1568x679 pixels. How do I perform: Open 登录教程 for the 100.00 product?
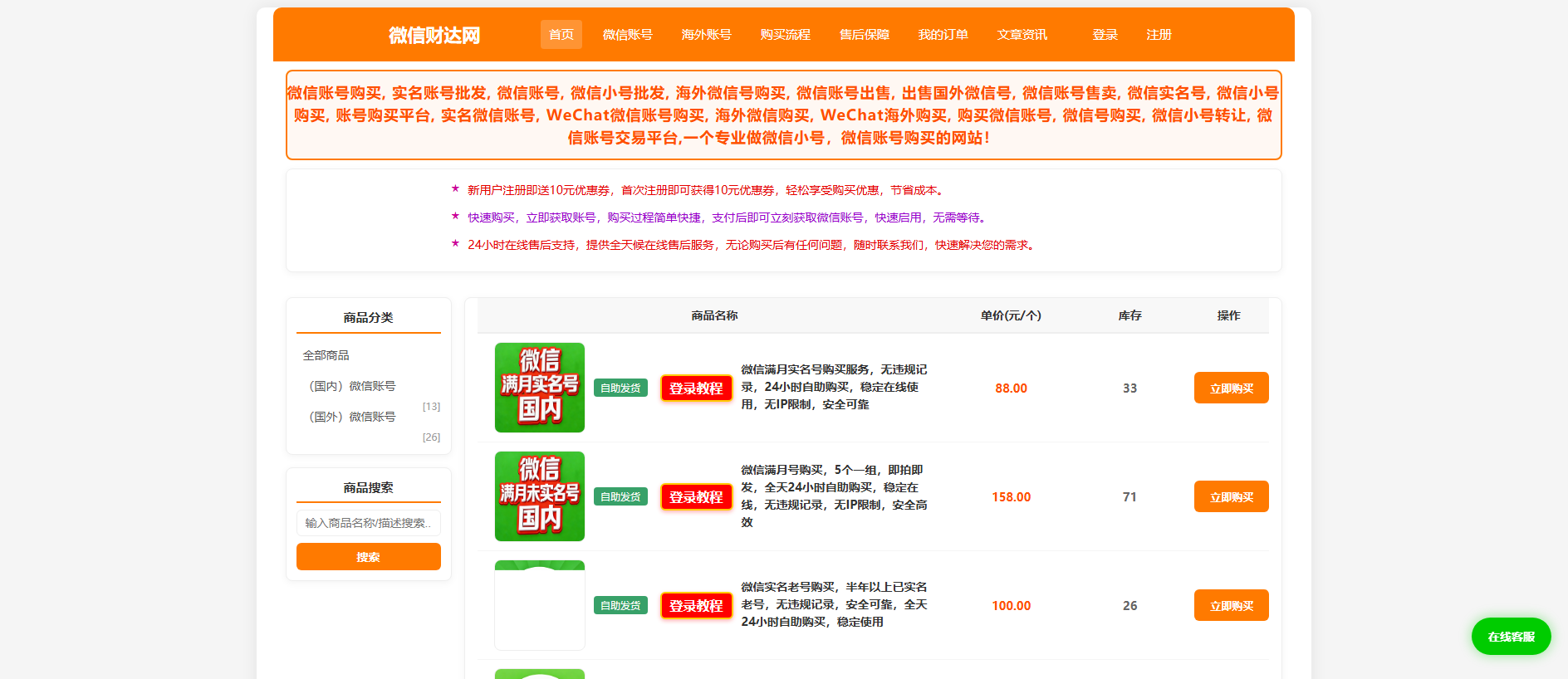click(697, 606)
